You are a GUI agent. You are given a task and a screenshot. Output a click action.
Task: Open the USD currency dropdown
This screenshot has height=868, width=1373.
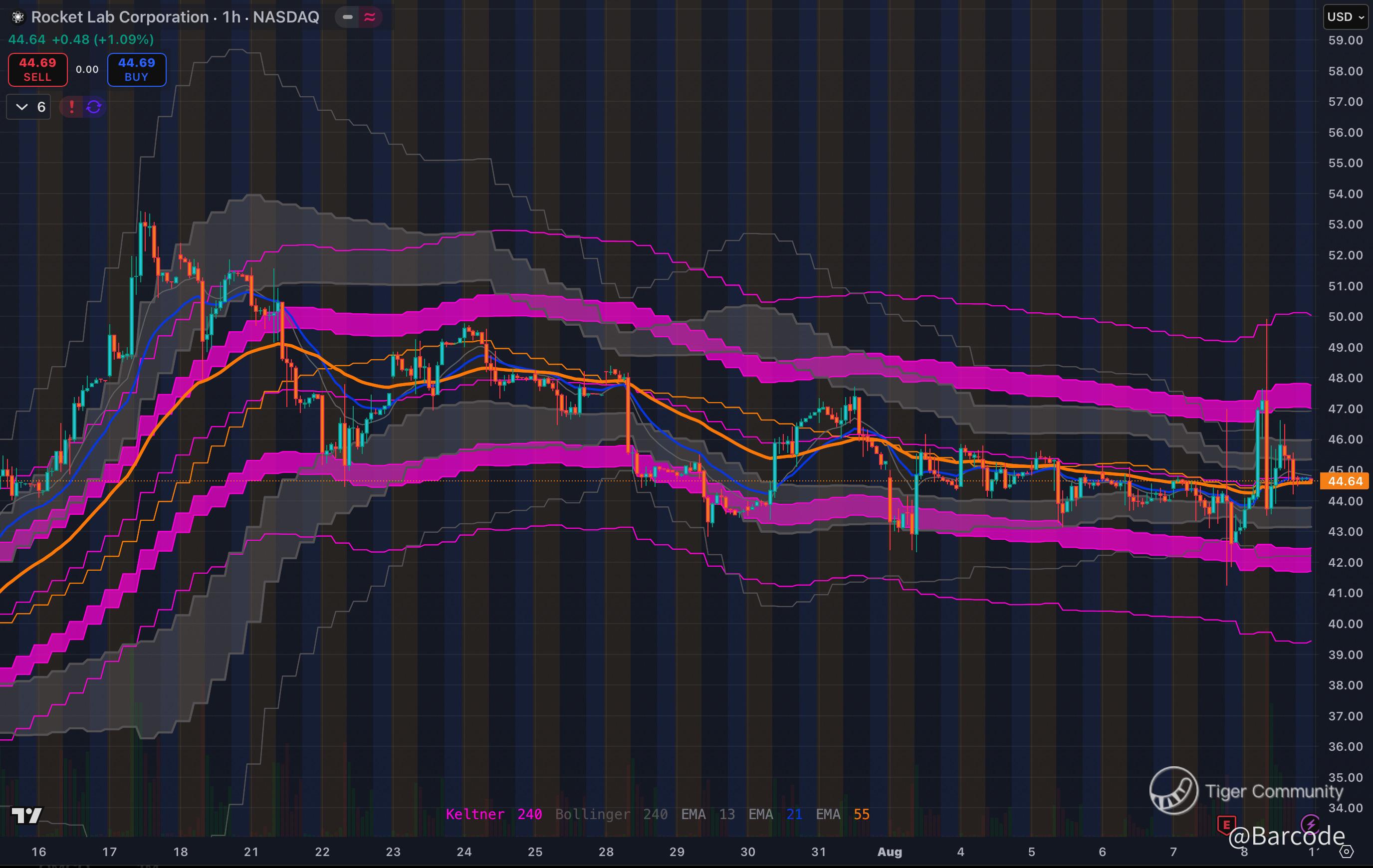tap(1345, 17)
